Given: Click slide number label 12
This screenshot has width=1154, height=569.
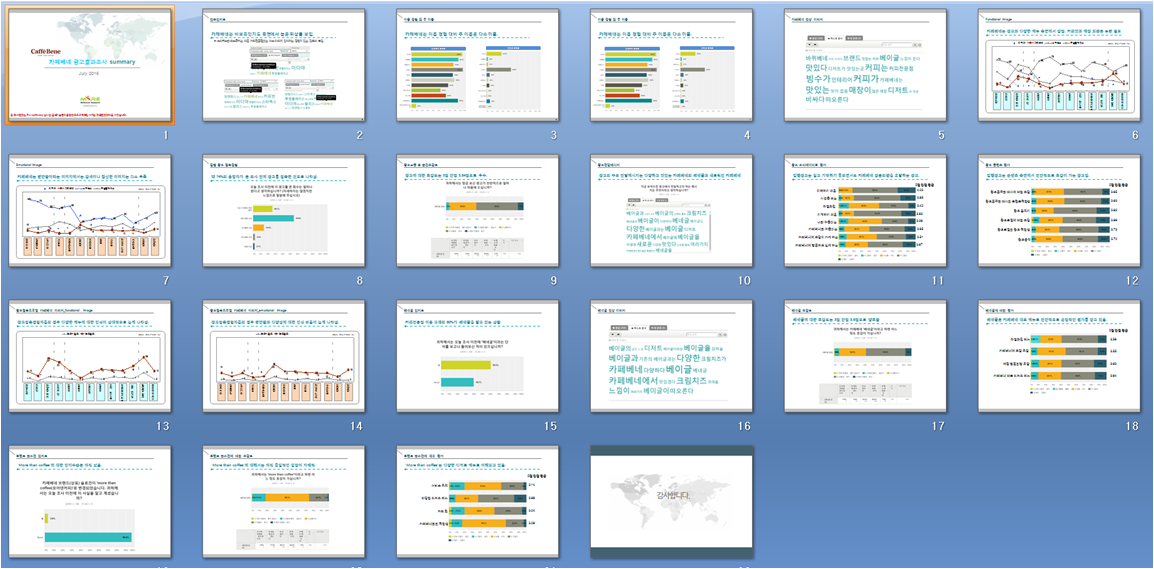Looking at the screenshot, I should click(1132, 280).
